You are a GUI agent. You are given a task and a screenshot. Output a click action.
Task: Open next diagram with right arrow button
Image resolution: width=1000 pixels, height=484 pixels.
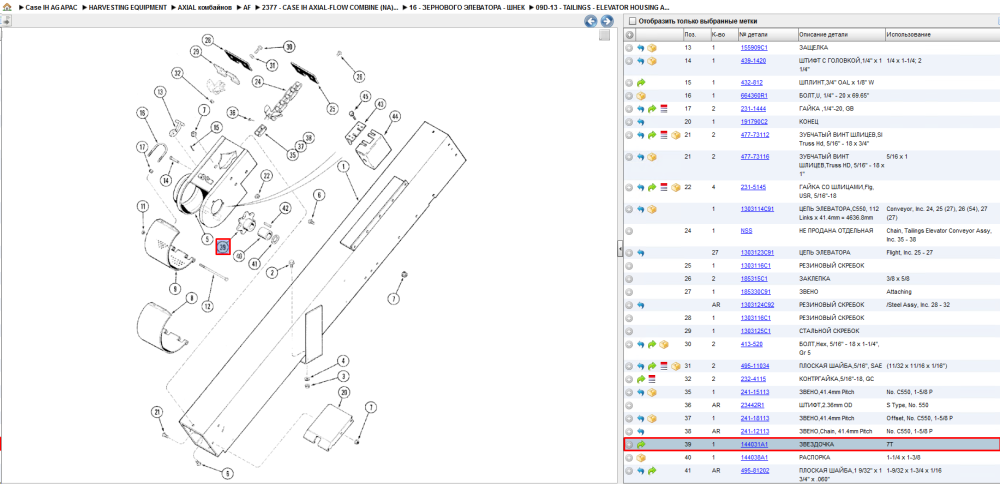pyautogui.click(x=607, y=22)
